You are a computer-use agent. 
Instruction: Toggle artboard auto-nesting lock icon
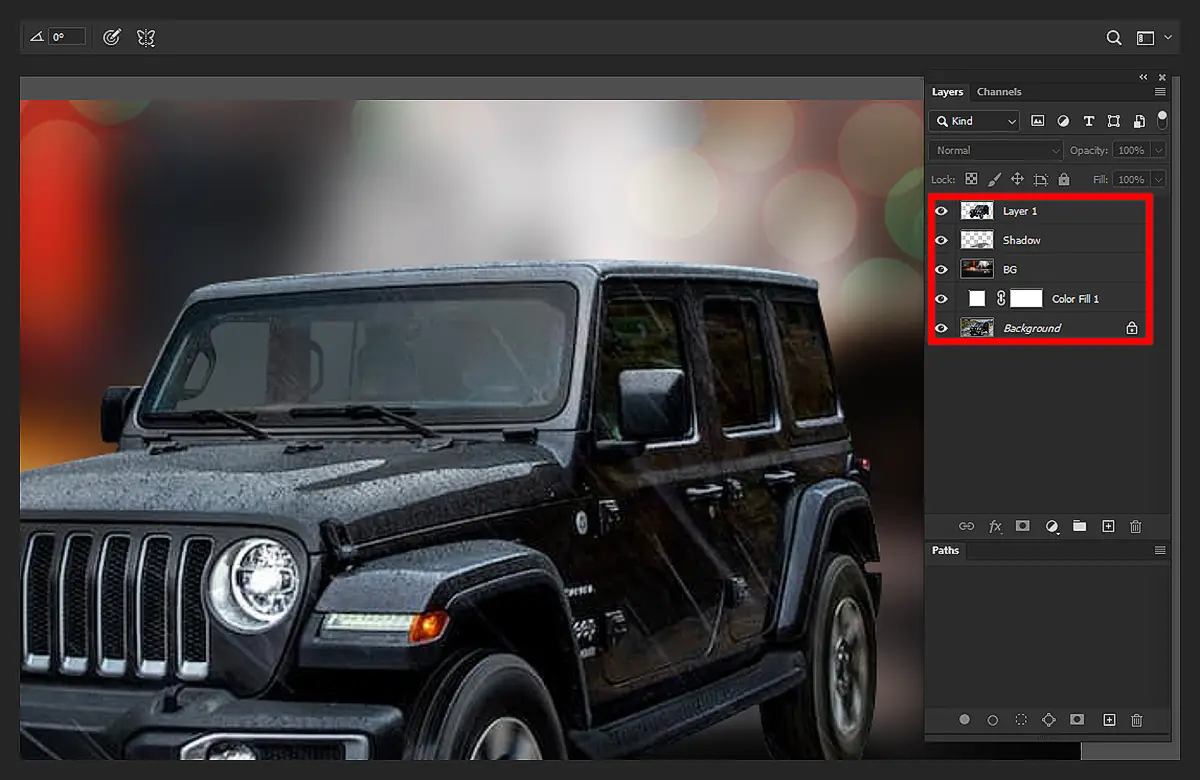click(x=1041, y=180)
